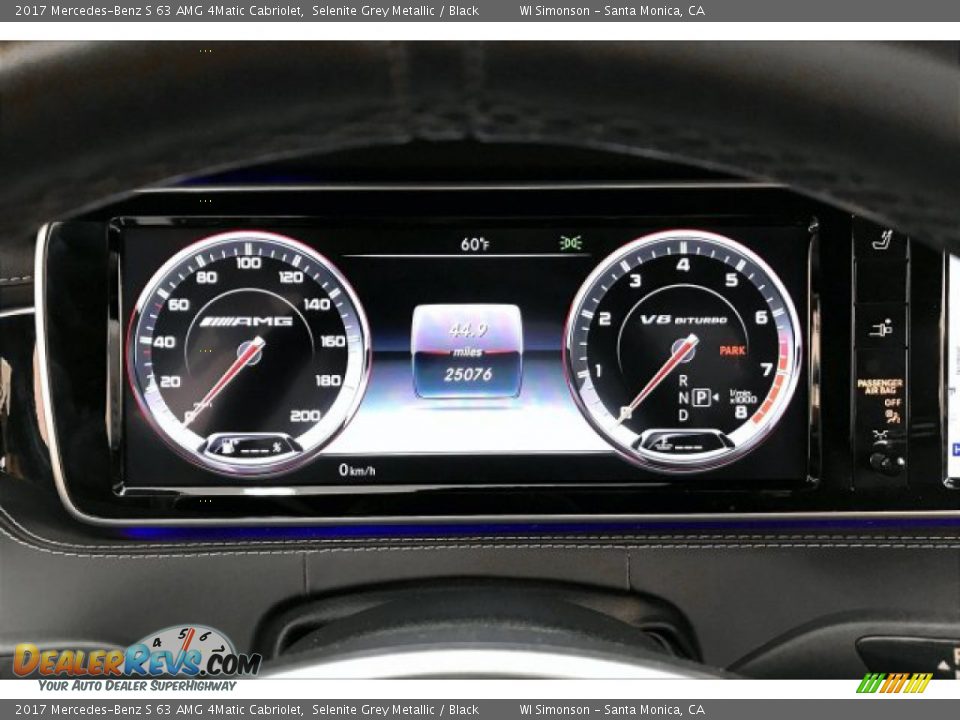Click the tachometer needle hub

(x=684, y=349)
